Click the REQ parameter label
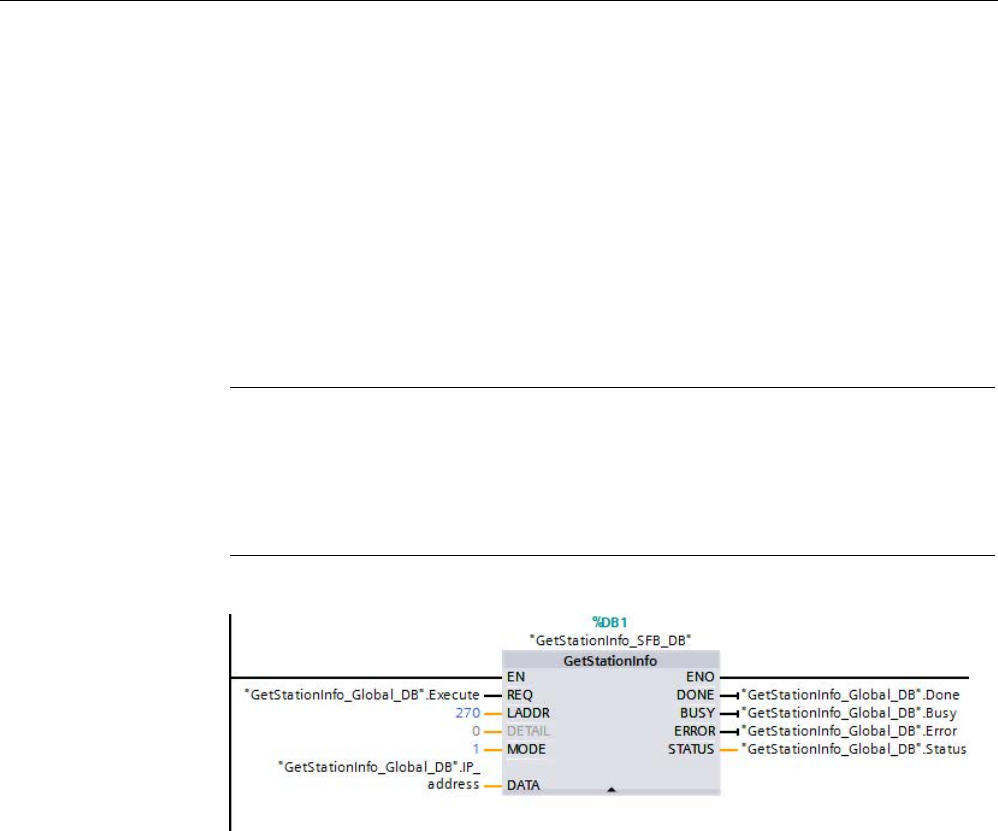 [520, 695]
